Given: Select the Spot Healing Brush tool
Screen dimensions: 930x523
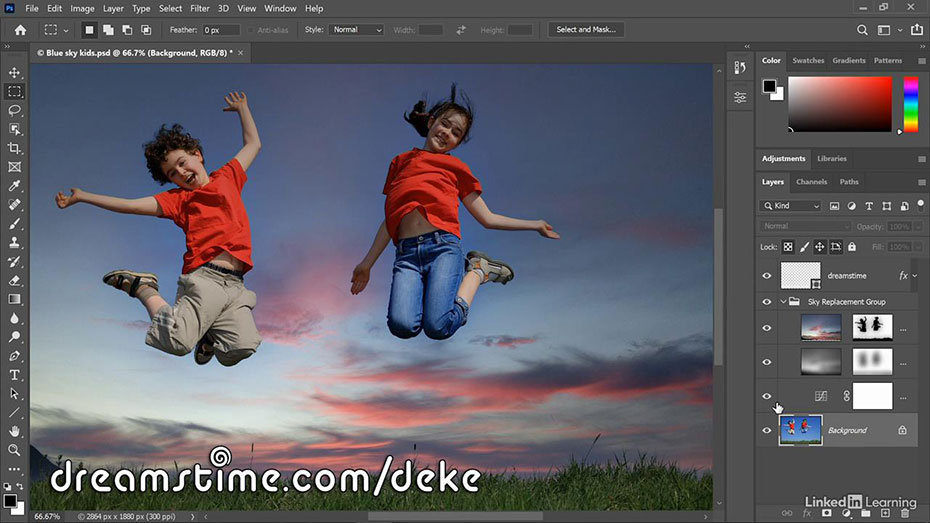Looking at the screenshot, I should 14,205.
